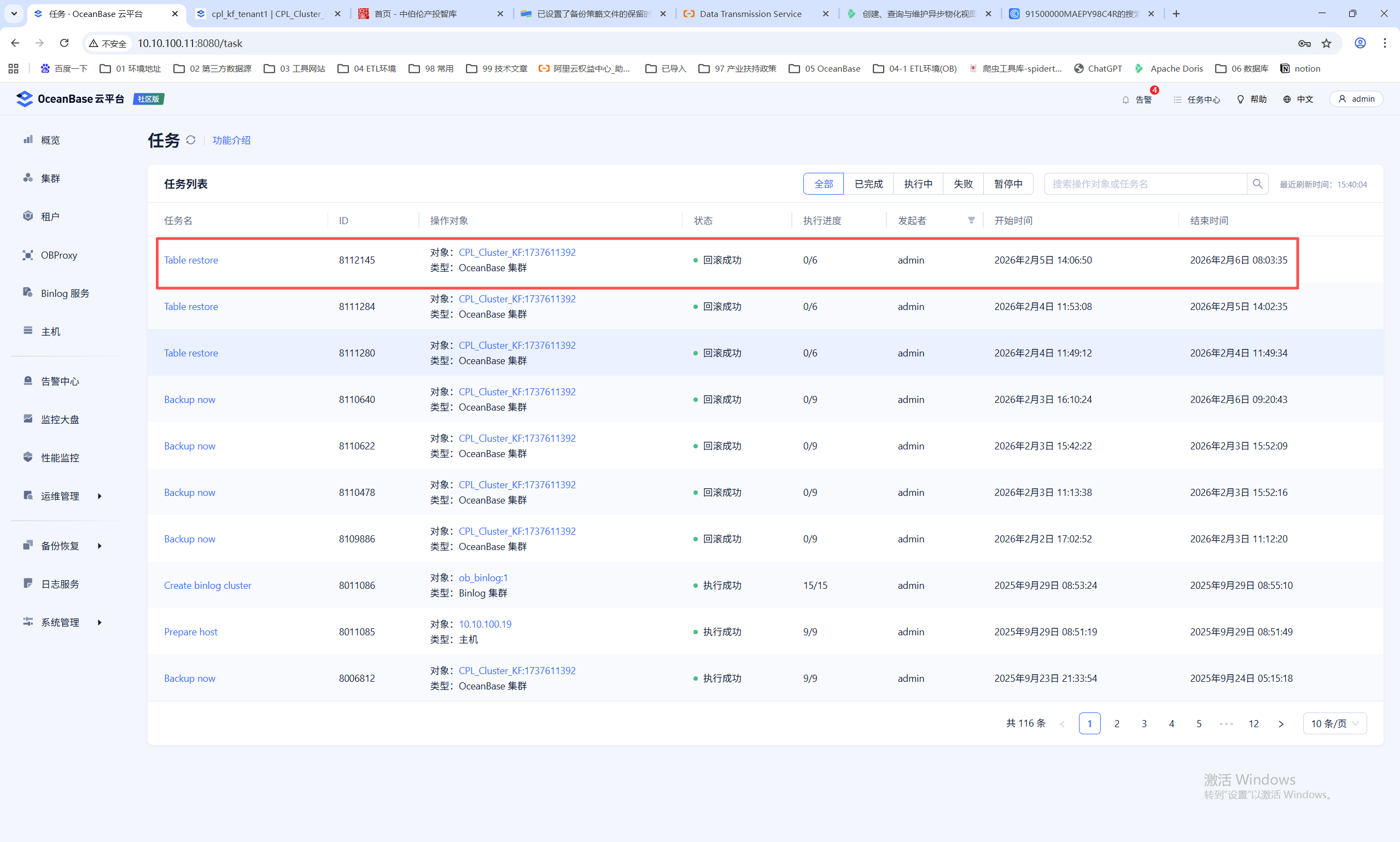The height and width of the screenshot is (842, 1400).
Task: Go to 监控大盘 from the sidebar
Action: [x=60, y=419]
